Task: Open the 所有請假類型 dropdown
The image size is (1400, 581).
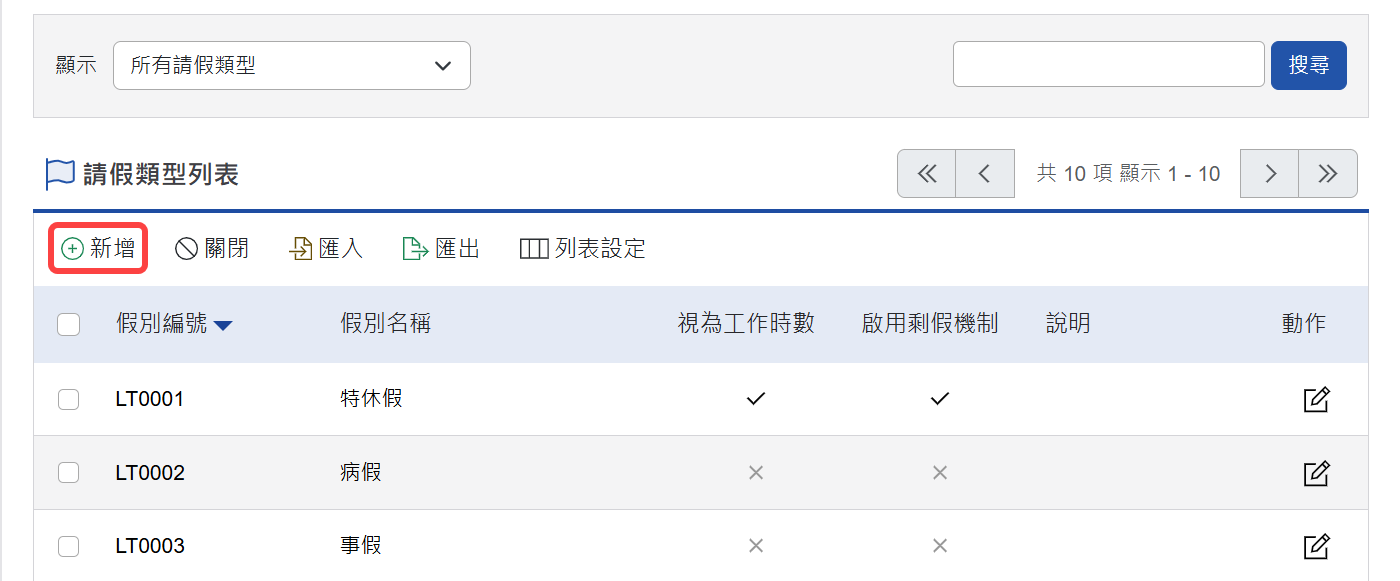Action: (291, 64)
